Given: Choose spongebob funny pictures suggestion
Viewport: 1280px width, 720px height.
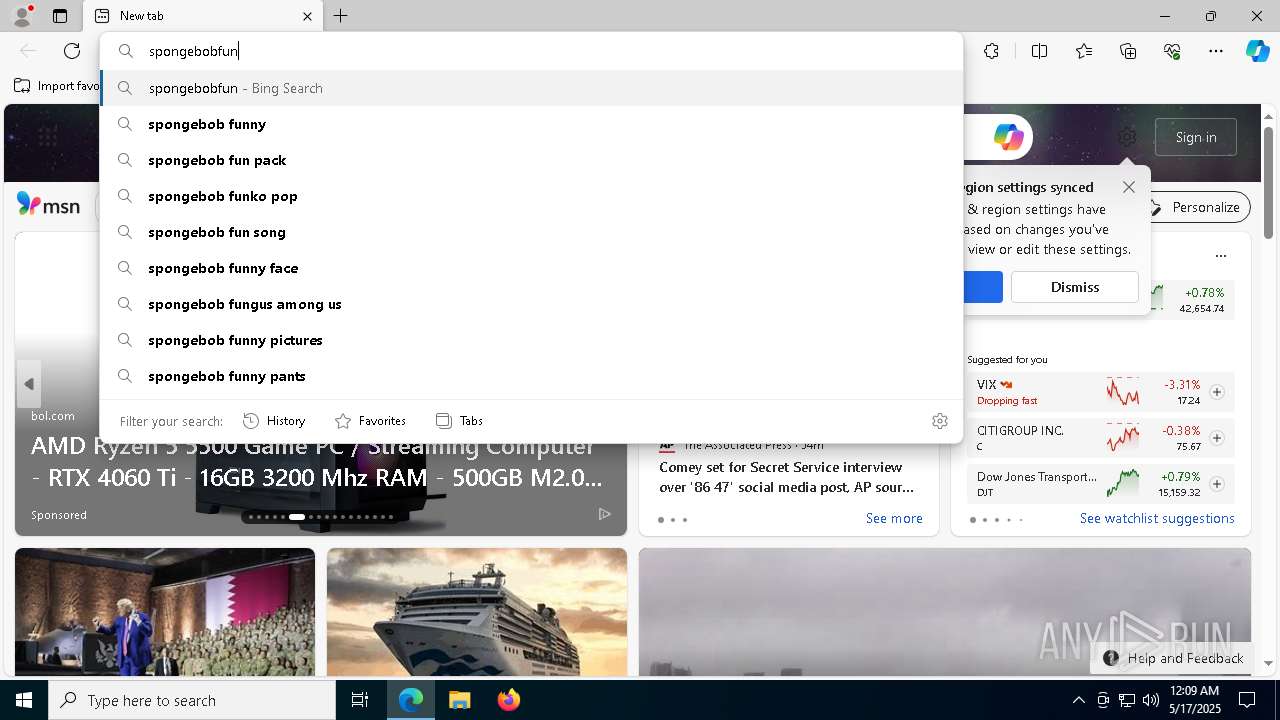Looking at the screenshot, I should tap(531, 340).
